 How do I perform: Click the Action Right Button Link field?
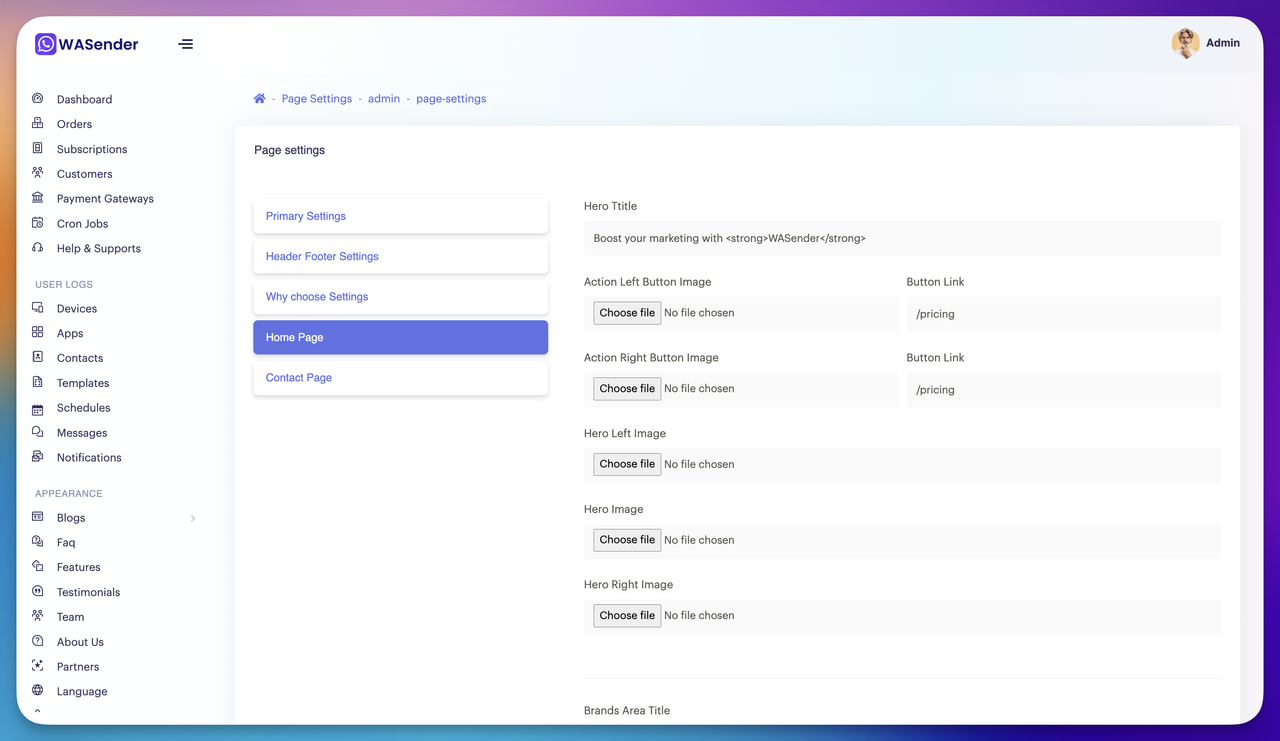(1064, 390)
